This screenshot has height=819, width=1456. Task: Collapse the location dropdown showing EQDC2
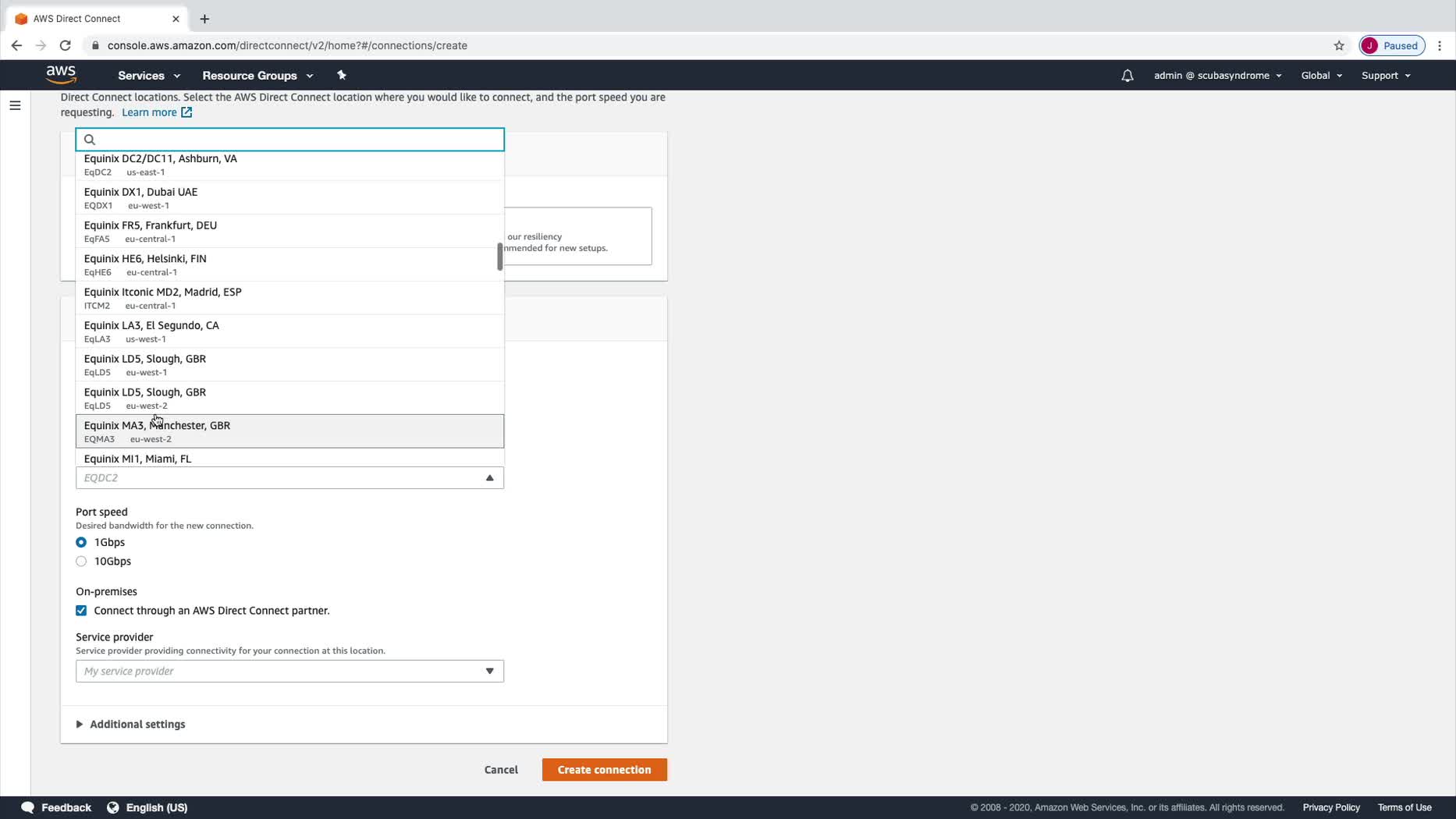pyautogui.click(x=289, y=477)
